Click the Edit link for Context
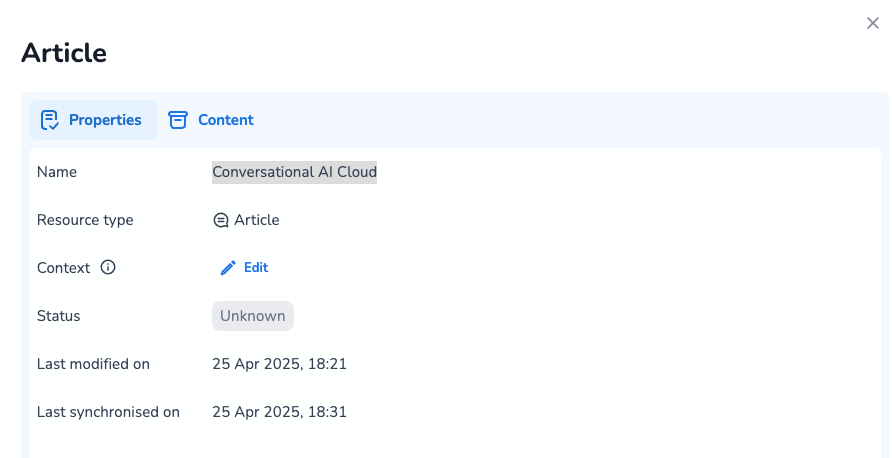This screenshot has width=892, height=458. pos(256,268)
